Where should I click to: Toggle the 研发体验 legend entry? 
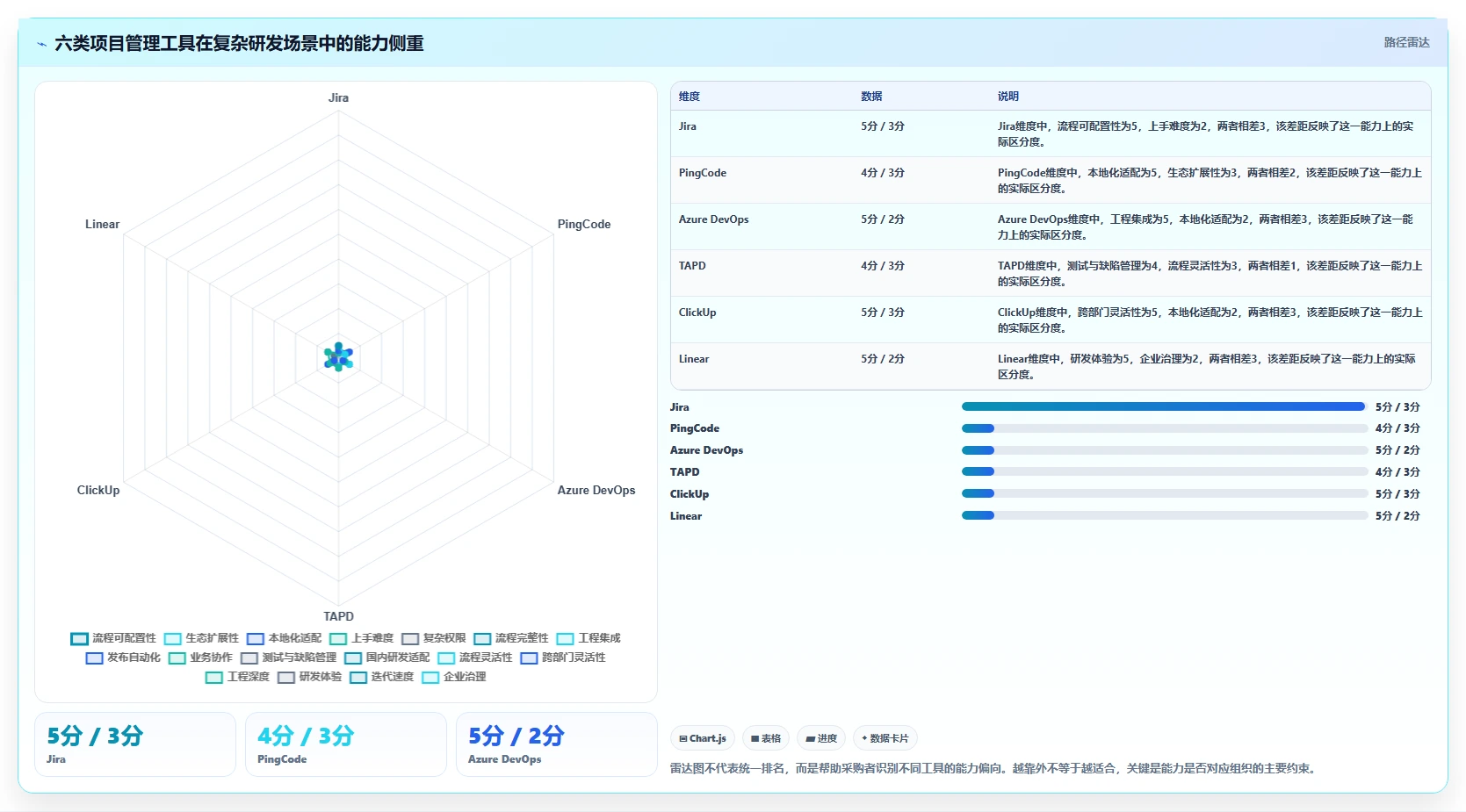point(309,677)
